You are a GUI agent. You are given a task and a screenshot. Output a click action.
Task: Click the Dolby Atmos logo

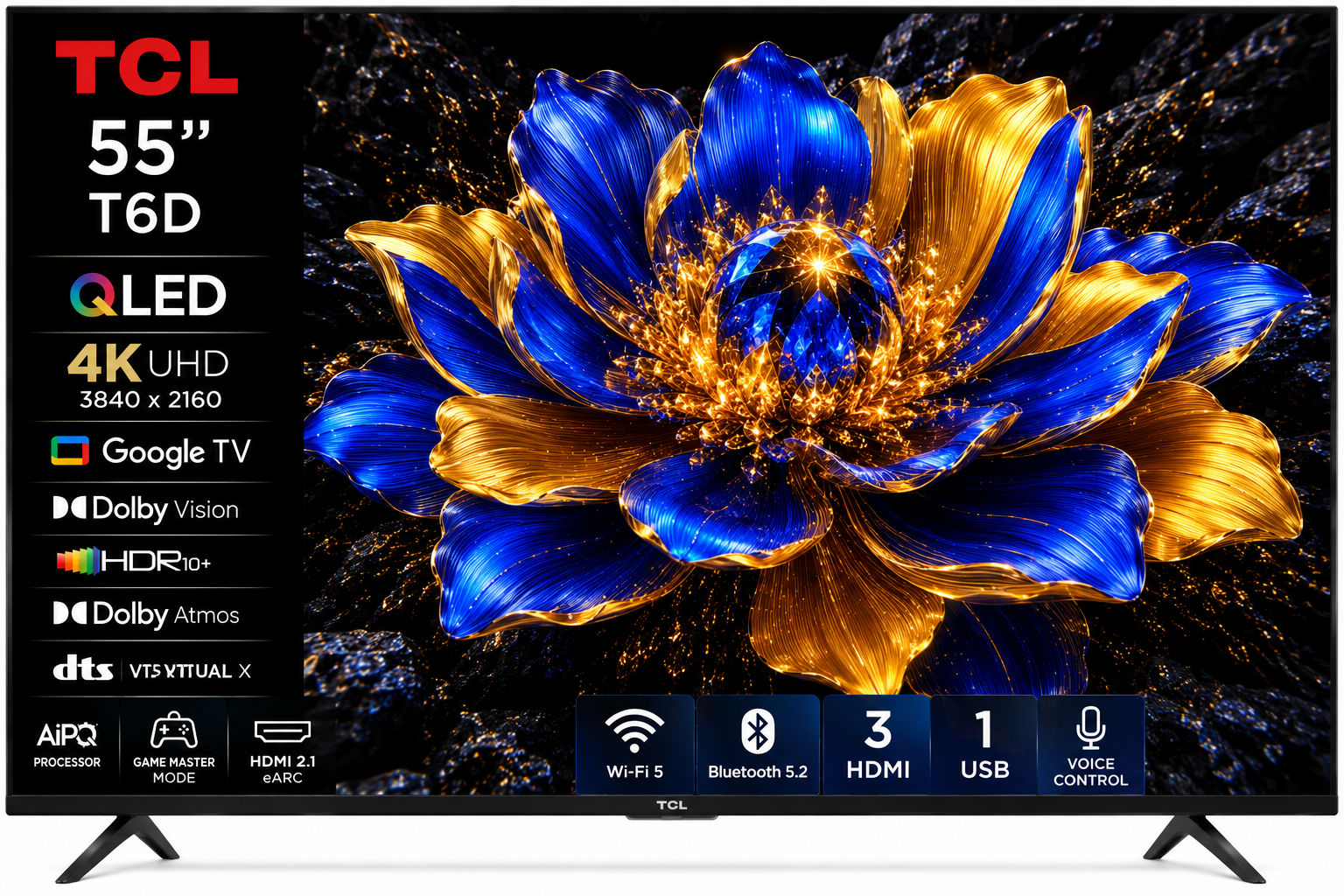[x=146, y=614]
